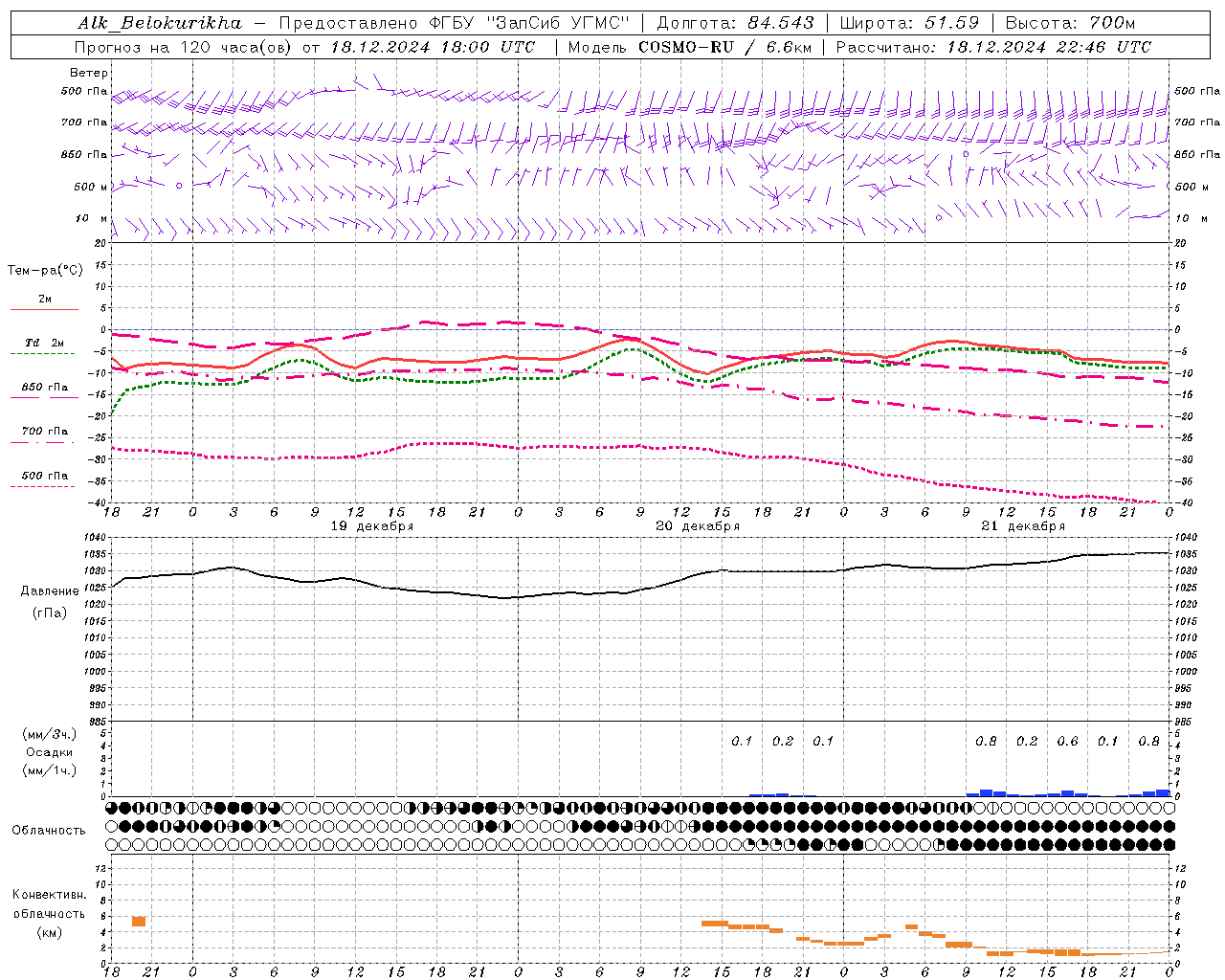Click the Рассчитано 22:46 UTC timestamp
Screen dimensions: 1225x980
(993, 47)
